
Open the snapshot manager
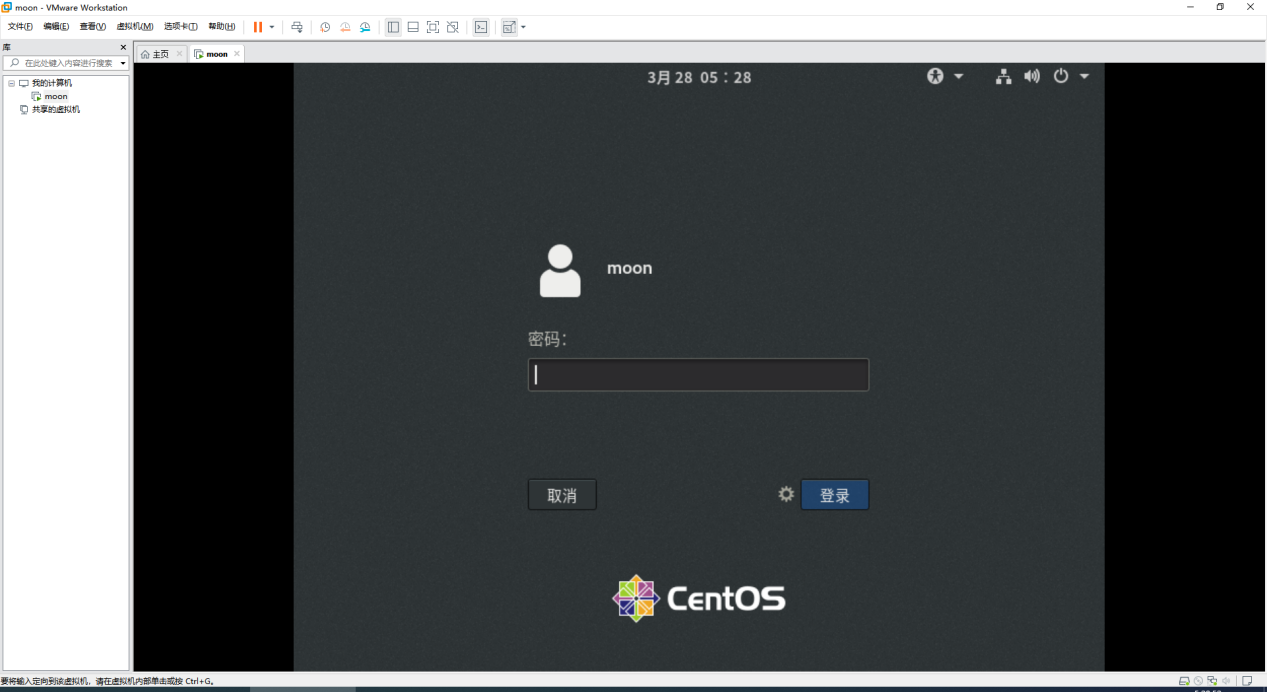pyautogui.click(x=365, y=27)
